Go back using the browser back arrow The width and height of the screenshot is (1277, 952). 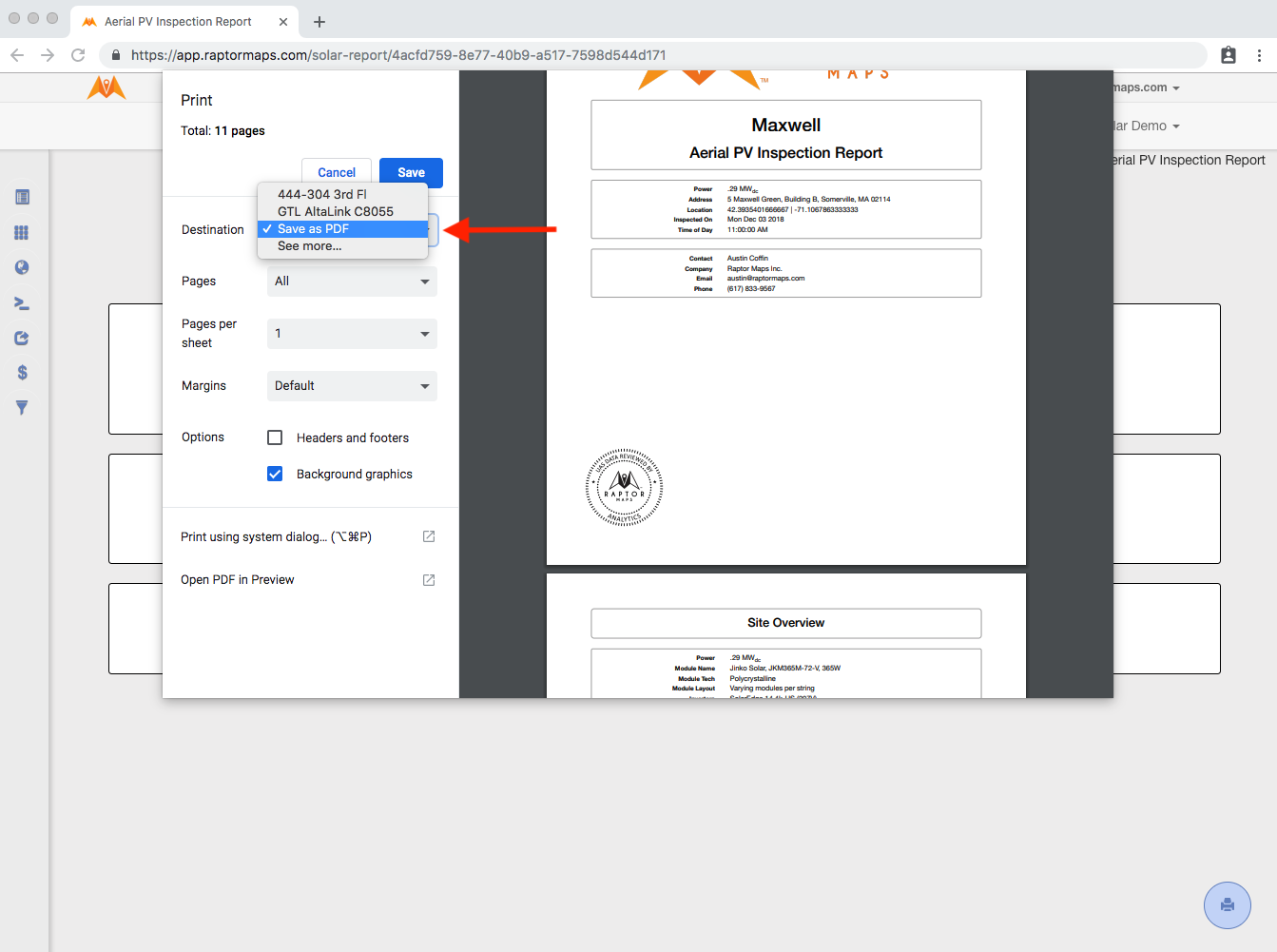(x=17, y=55)
